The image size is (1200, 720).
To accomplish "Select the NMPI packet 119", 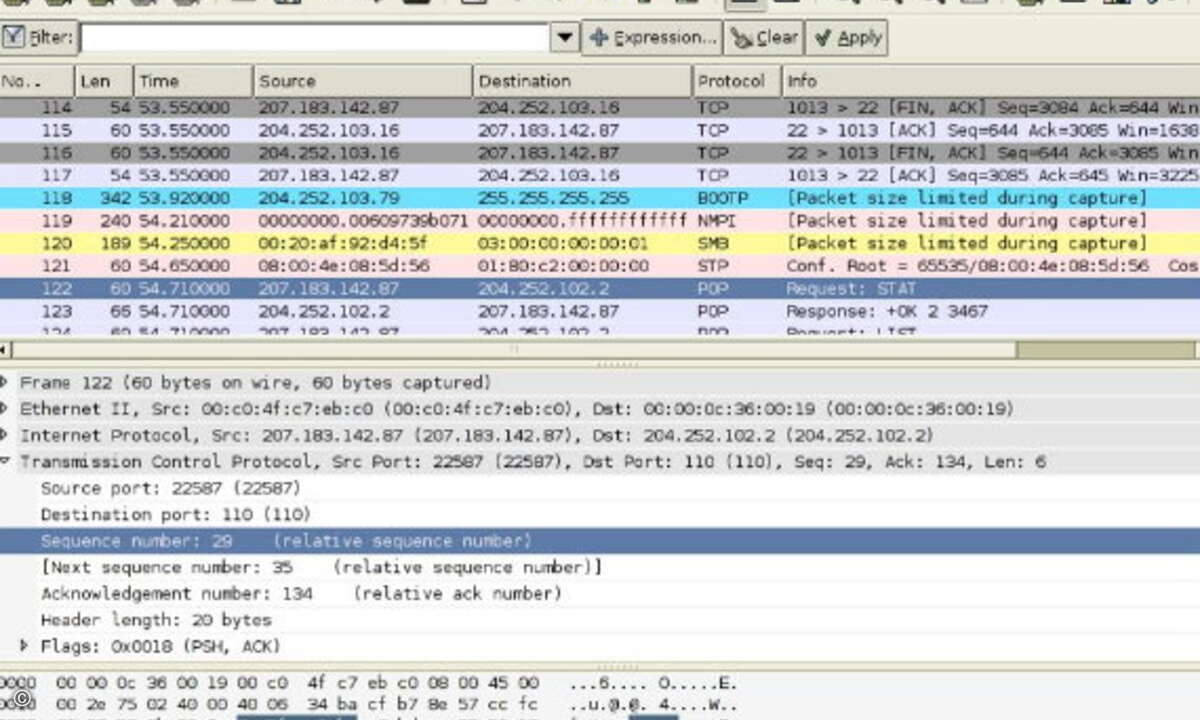I will (x=600, y=220).
